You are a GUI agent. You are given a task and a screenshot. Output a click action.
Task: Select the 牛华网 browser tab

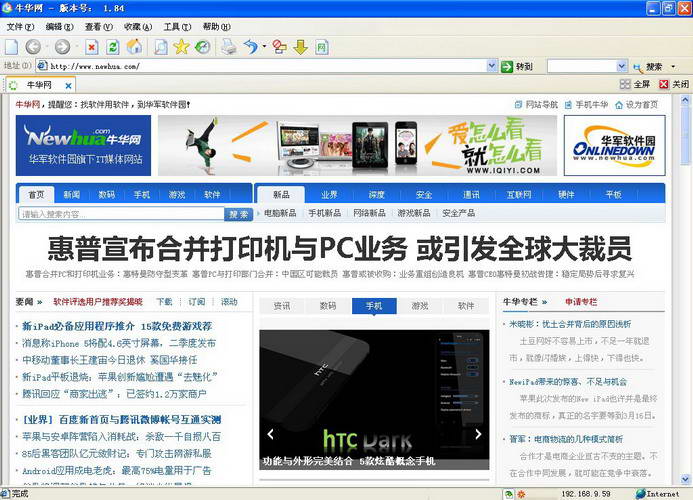pos(40,85)
